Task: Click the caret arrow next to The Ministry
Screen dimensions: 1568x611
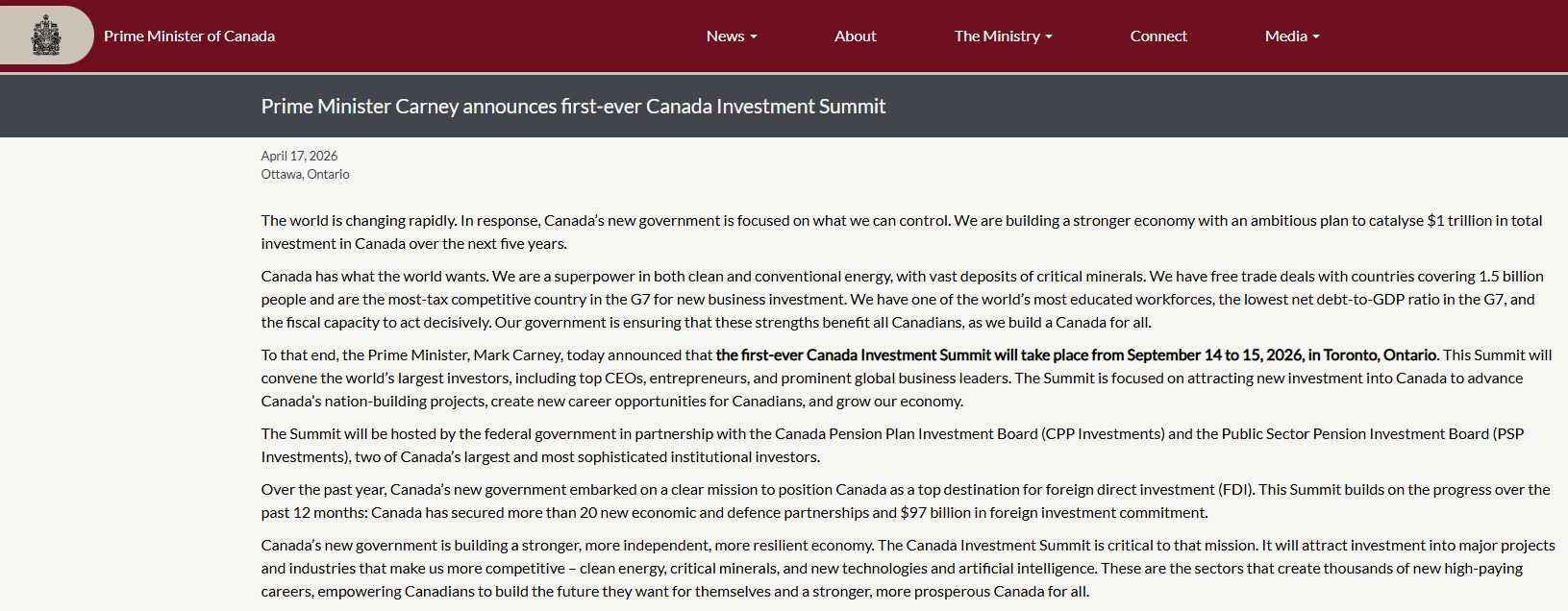Action: point(1049,37)
